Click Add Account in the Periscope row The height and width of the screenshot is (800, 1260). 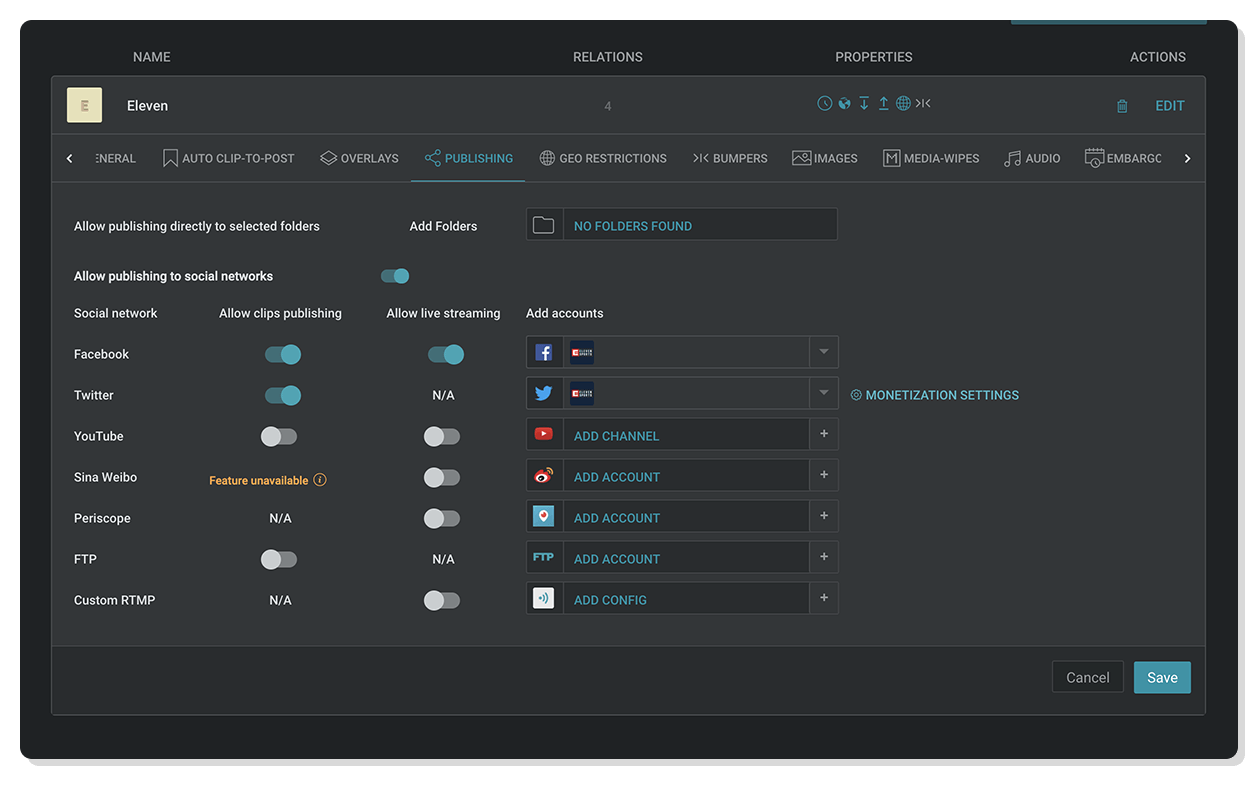[617, 518]
